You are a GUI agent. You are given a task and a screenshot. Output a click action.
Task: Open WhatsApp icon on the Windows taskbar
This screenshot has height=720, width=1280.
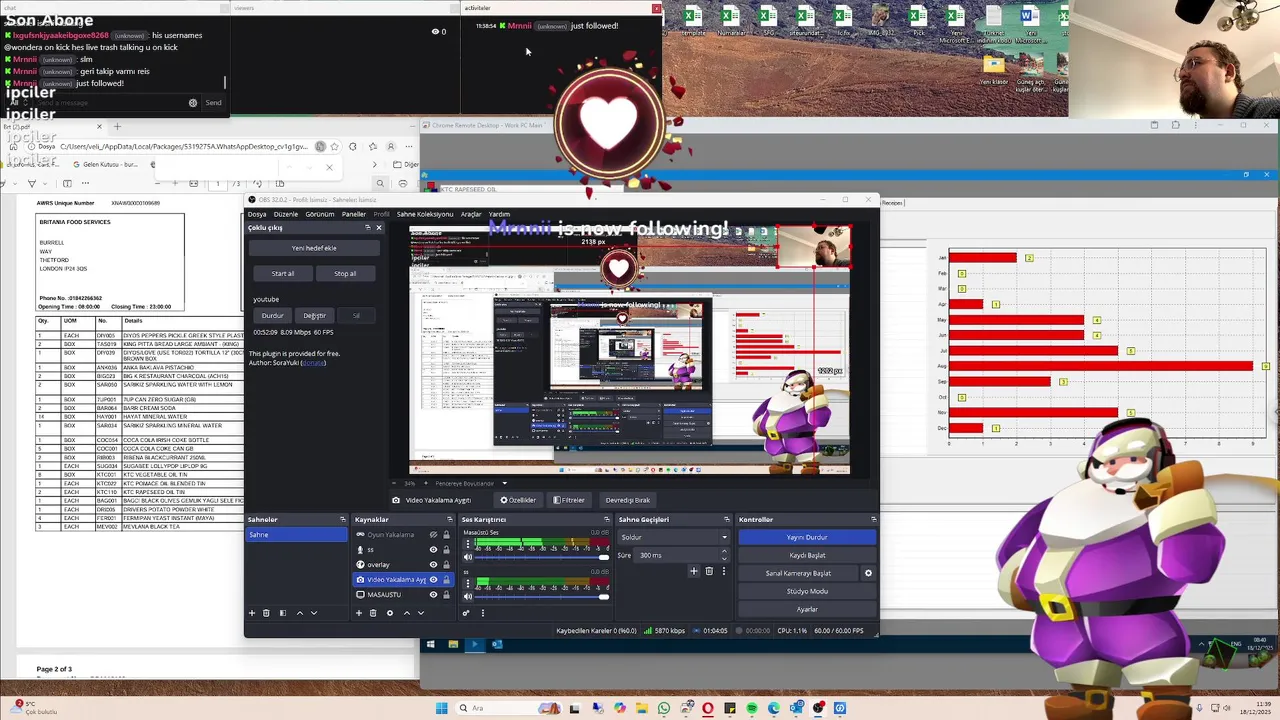coord(664,708)
